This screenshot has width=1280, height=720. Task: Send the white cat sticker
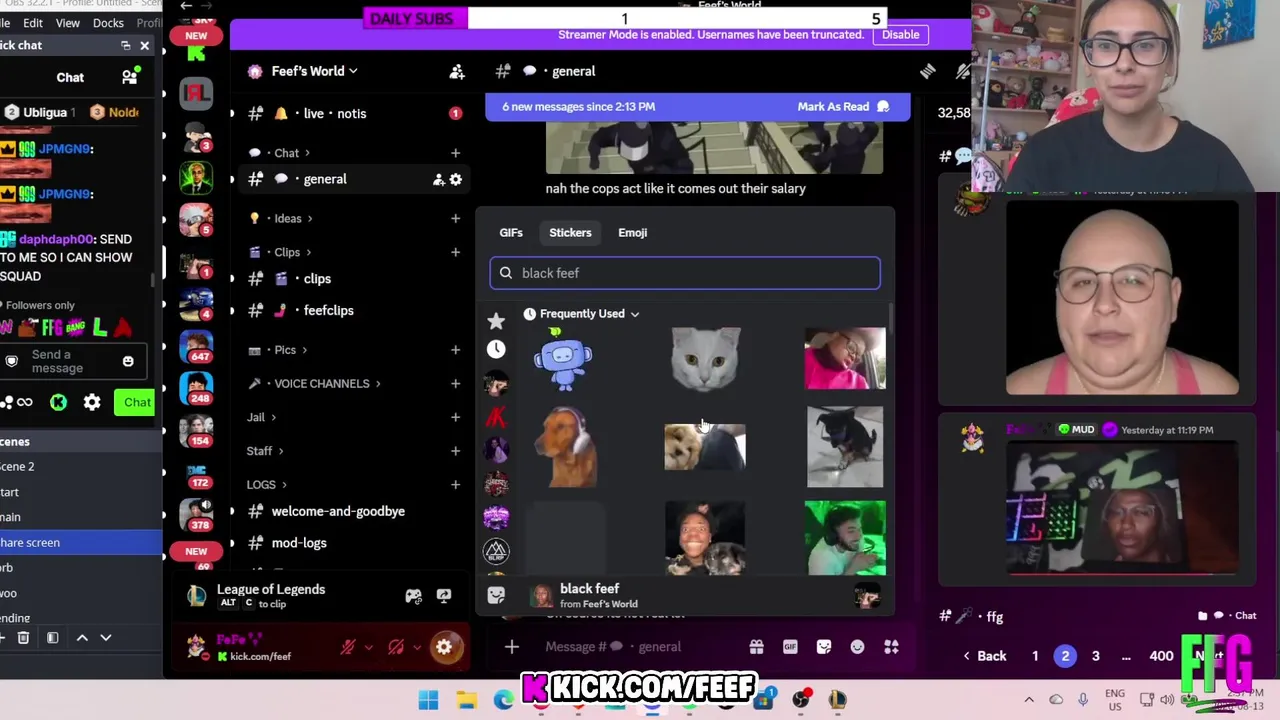click(705, 358)
